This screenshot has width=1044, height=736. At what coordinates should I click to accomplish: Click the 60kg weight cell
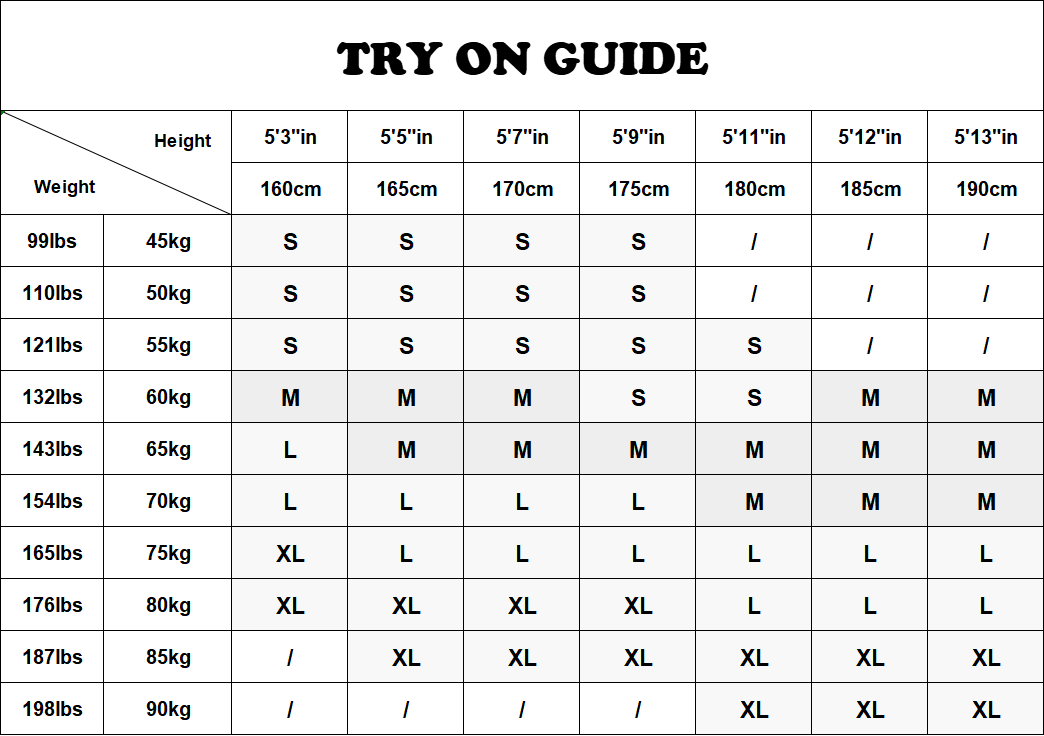pos(168,397)
